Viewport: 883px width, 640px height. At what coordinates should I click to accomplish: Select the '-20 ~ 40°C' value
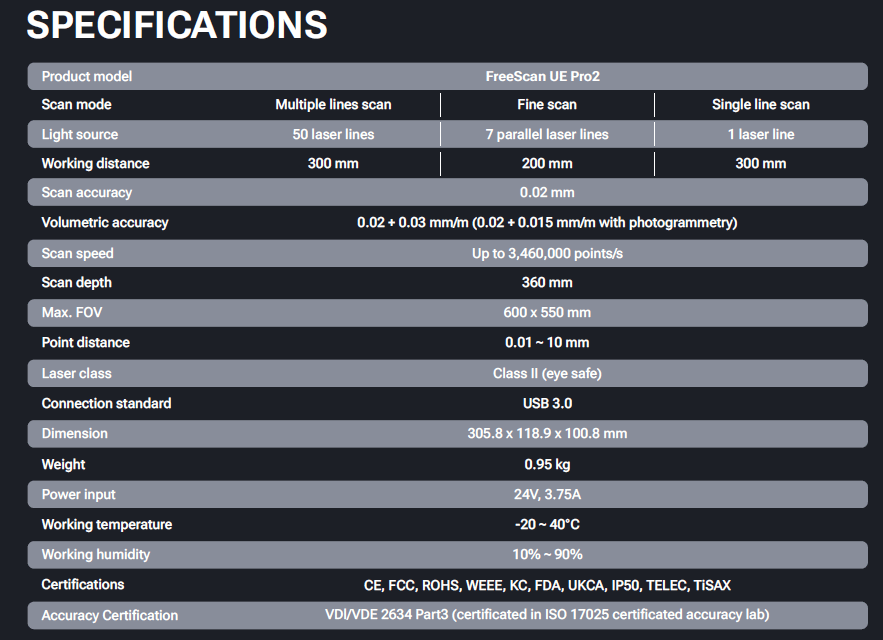click(547, 525)
